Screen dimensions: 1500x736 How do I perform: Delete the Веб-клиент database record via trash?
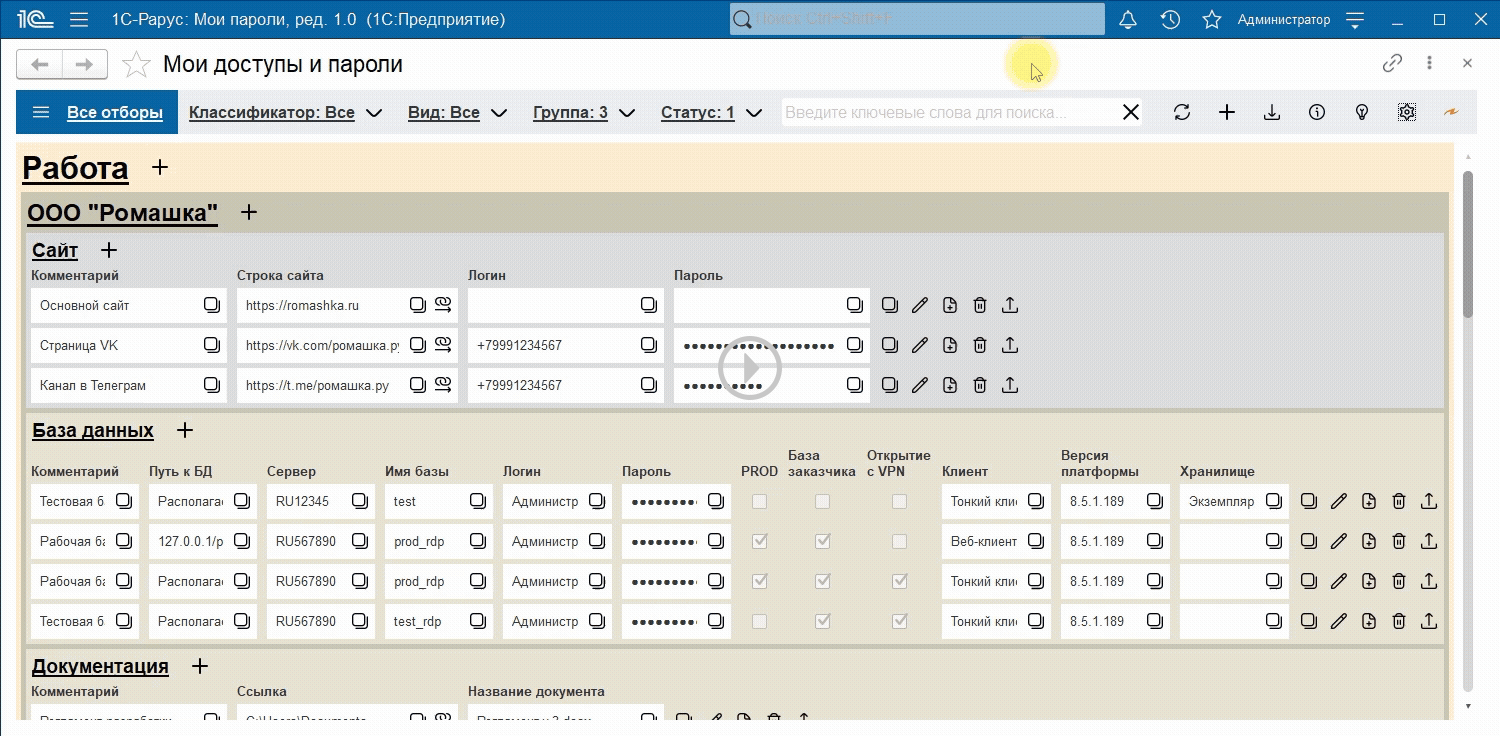(x=1399, y=541)
